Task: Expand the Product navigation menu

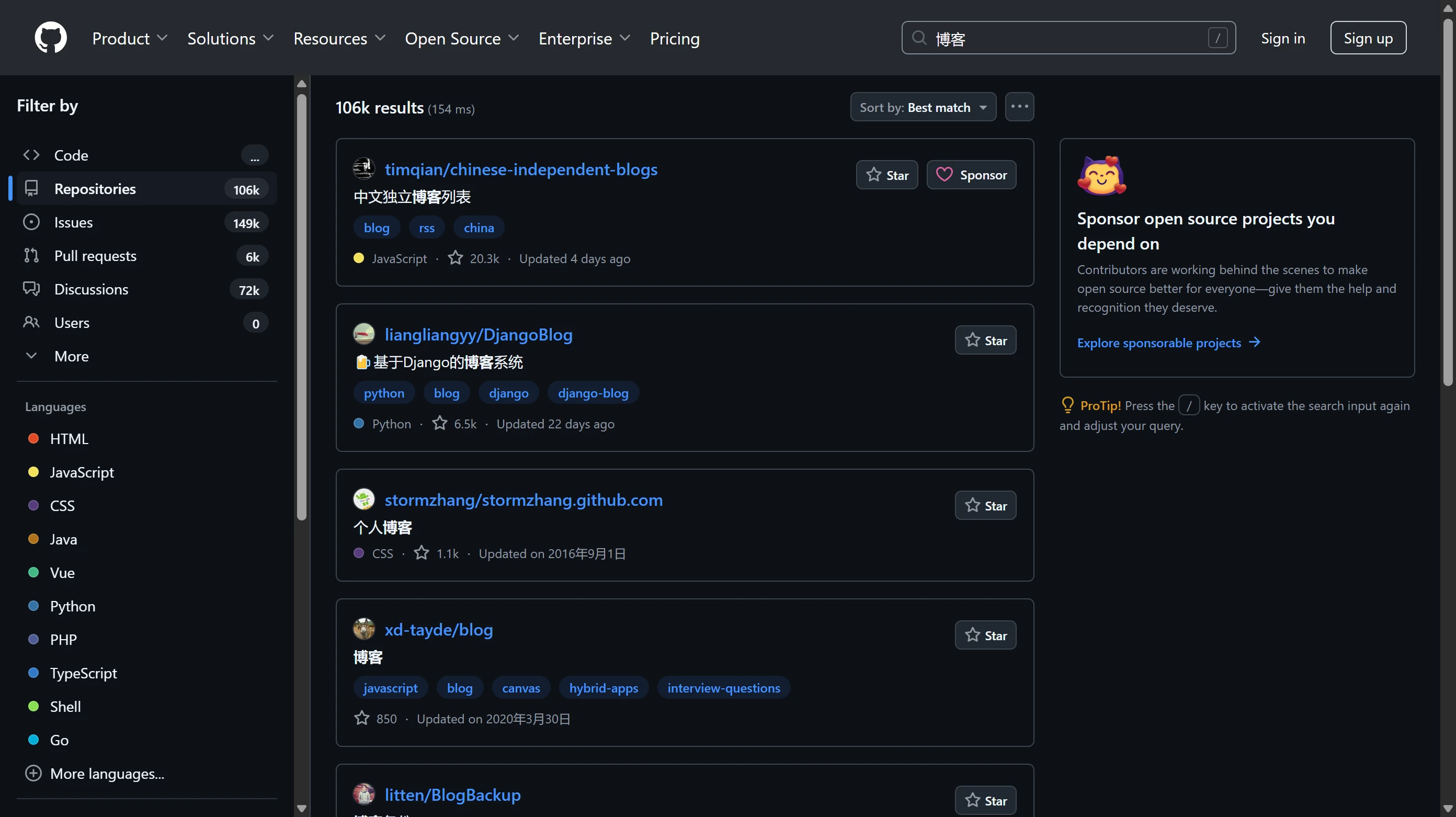Action: click(129, 39)
